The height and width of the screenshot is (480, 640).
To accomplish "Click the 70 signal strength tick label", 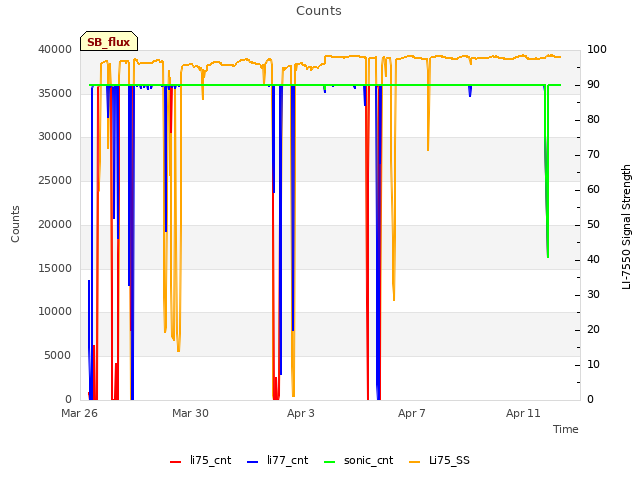I will (593, 155).
